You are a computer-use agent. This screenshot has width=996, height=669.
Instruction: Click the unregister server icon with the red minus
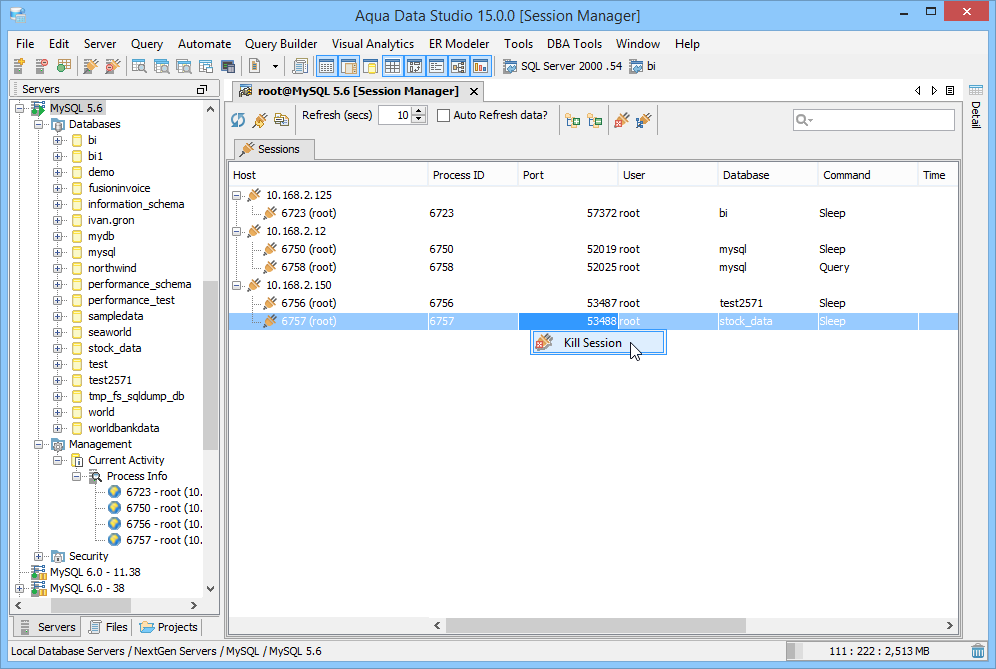[41, 65]
